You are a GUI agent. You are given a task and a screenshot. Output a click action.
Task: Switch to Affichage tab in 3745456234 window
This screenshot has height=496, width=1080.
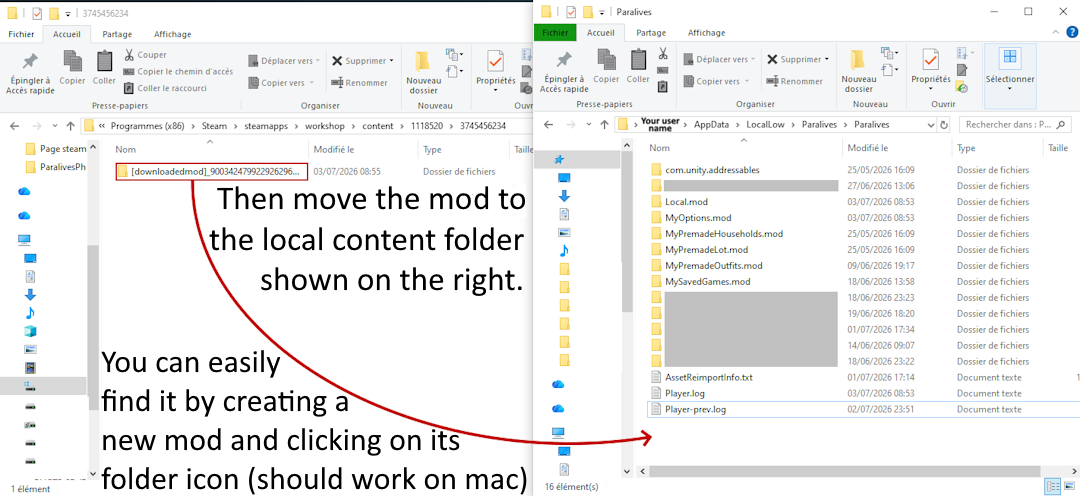click(x=173, y=34)
